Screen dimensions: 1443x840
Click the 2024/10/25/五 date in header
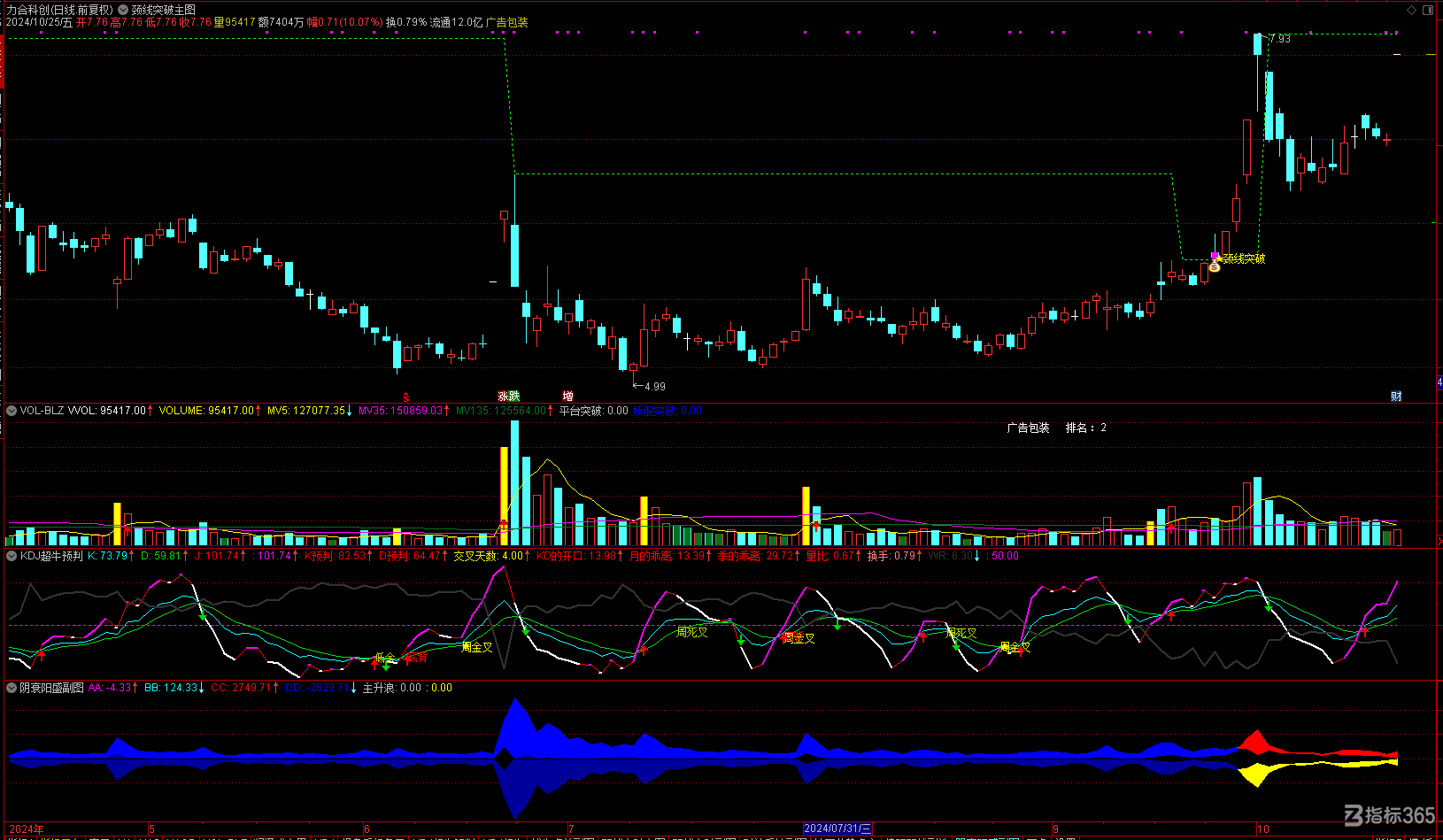[39, 22]
